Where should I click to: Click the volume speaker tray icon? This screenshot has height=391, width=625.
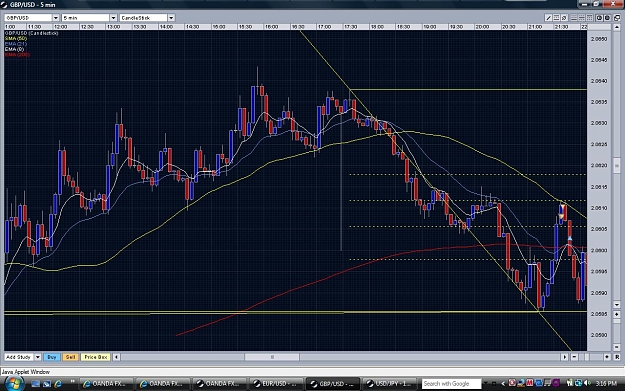pos(587,383)
